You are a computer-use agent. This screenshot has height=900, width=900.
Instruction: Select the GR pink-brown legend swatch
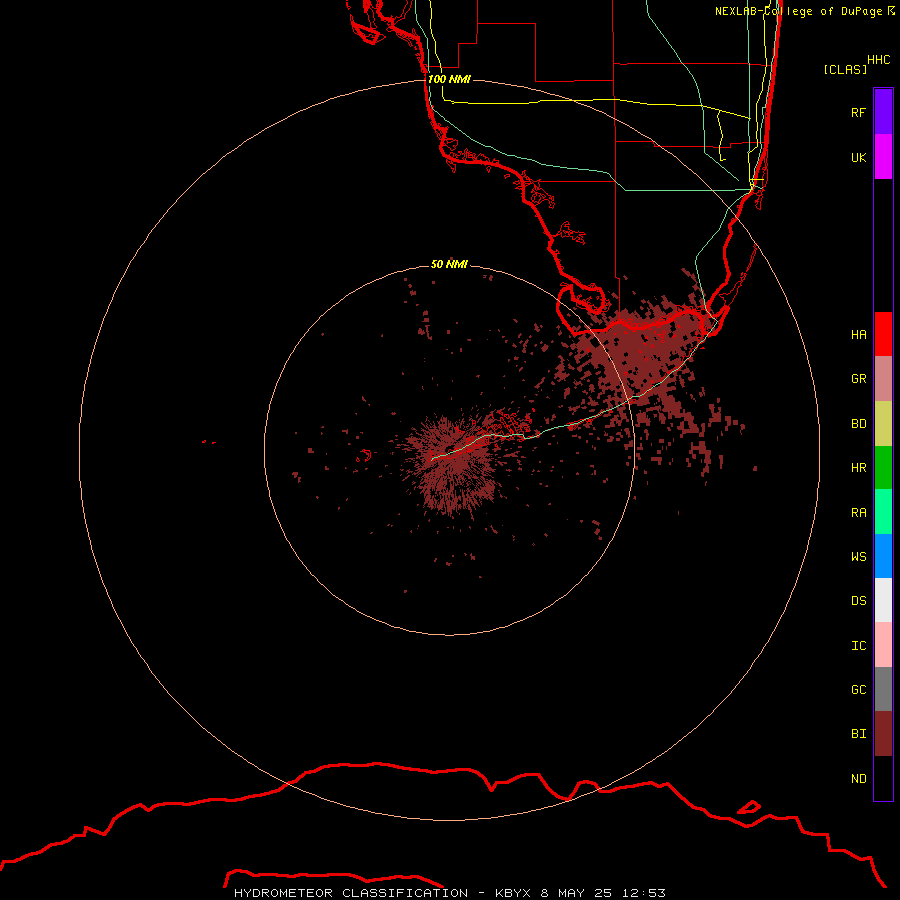[883, 379]
